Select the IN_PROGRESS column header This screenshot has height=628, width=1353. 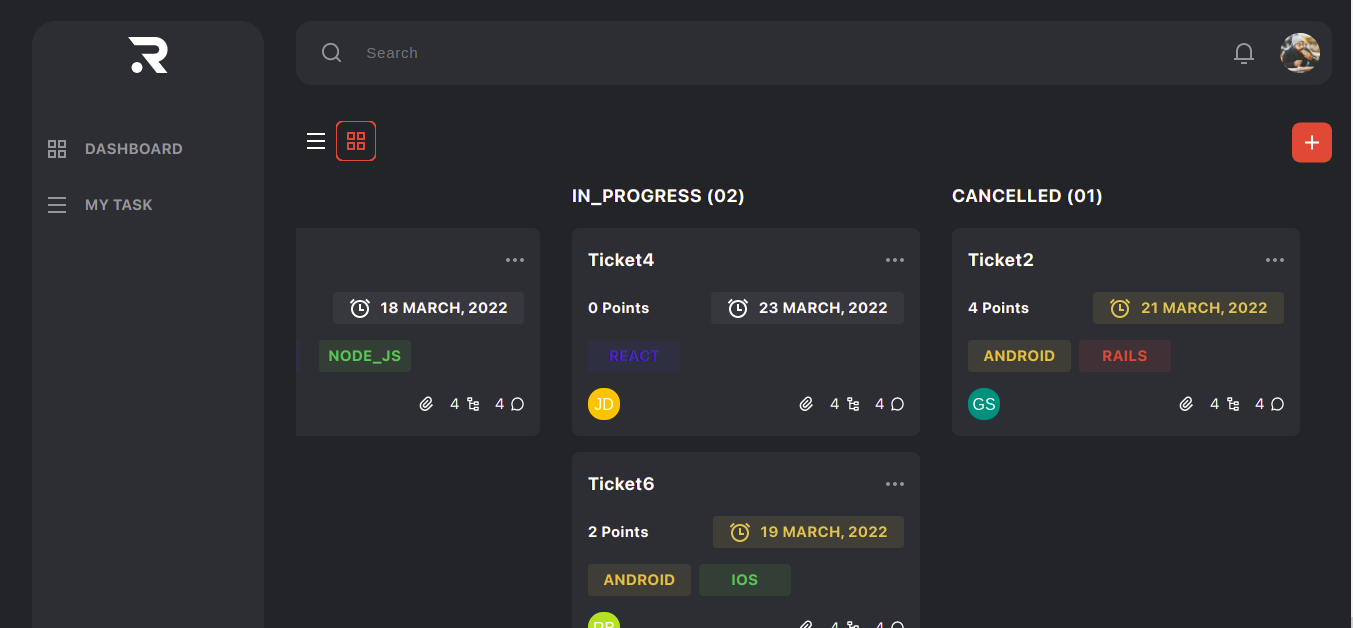click(658, 195)
